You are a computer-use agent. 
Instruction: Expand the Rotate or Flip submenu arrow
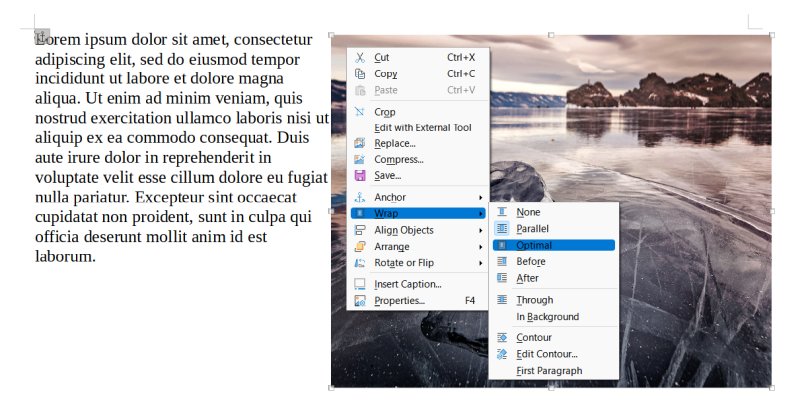click(x=480, y=263)
